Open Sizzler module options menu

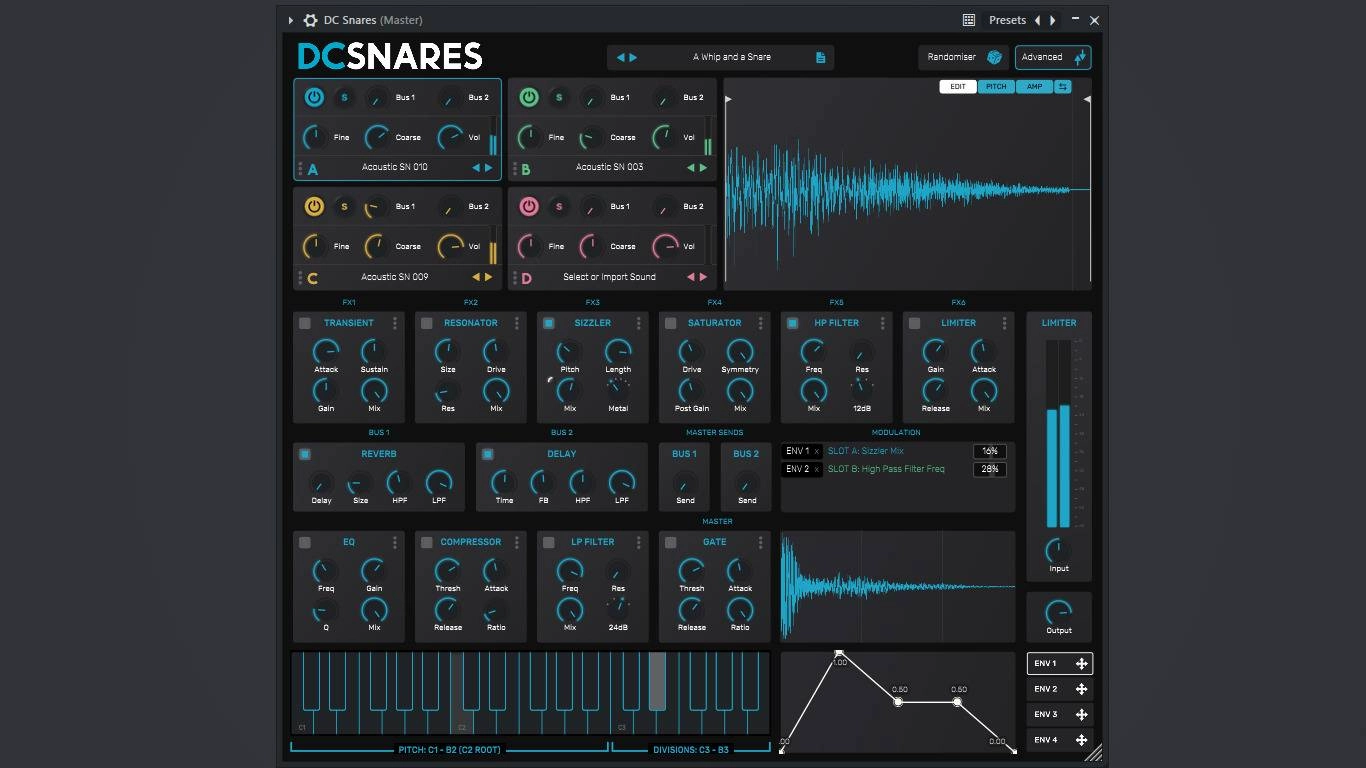639,323
